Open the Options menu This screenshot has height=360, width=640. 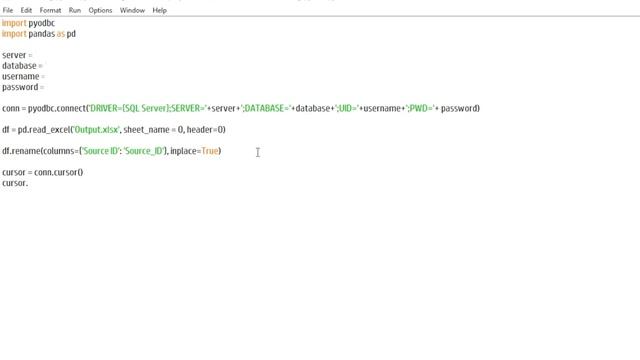point(100,10)
